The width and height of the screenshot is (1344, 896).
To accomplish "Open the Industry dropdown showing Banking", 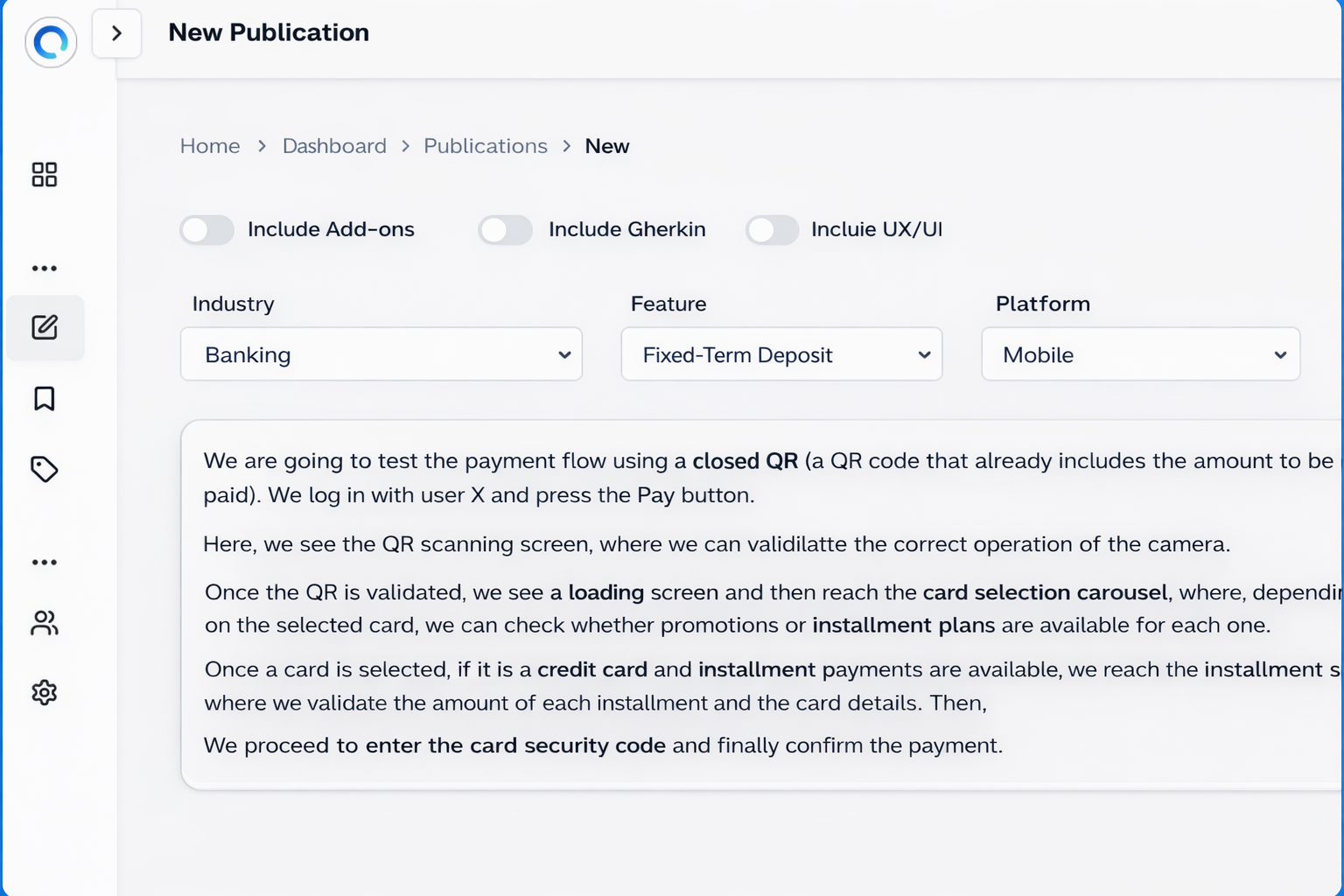I will [381, 354].
